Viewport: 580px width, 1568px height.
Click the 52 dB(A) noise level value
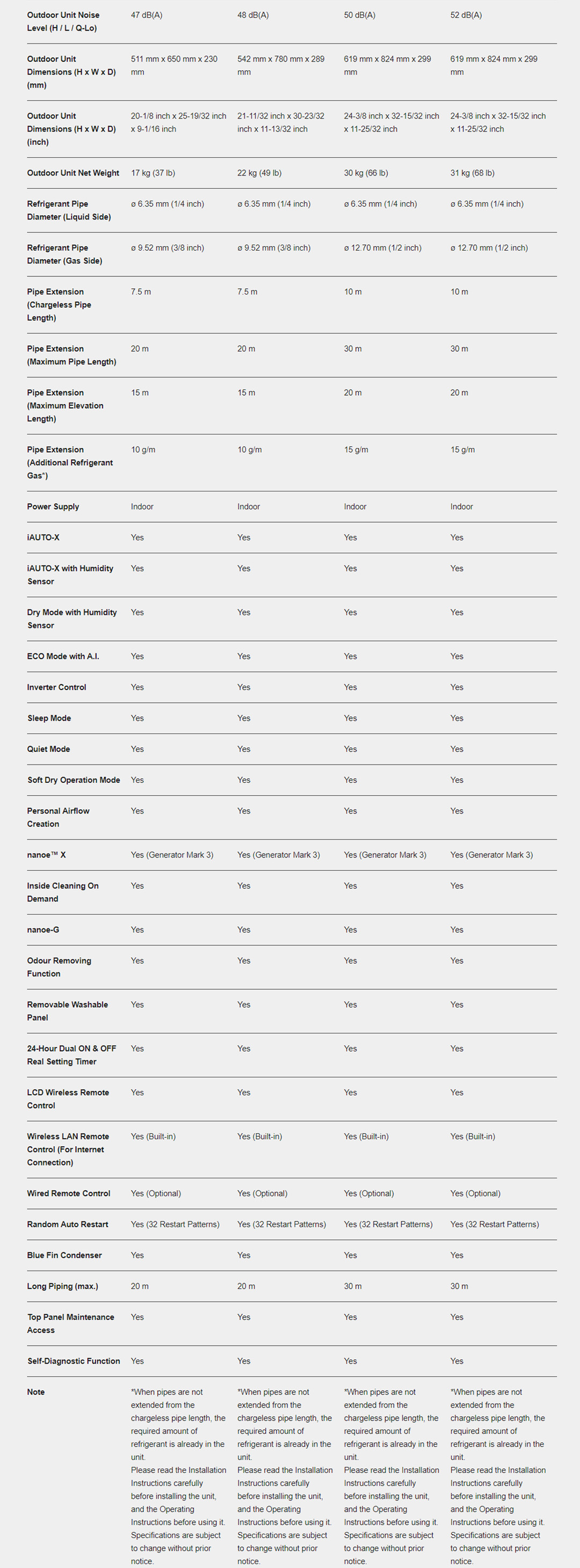click(466, 14)
